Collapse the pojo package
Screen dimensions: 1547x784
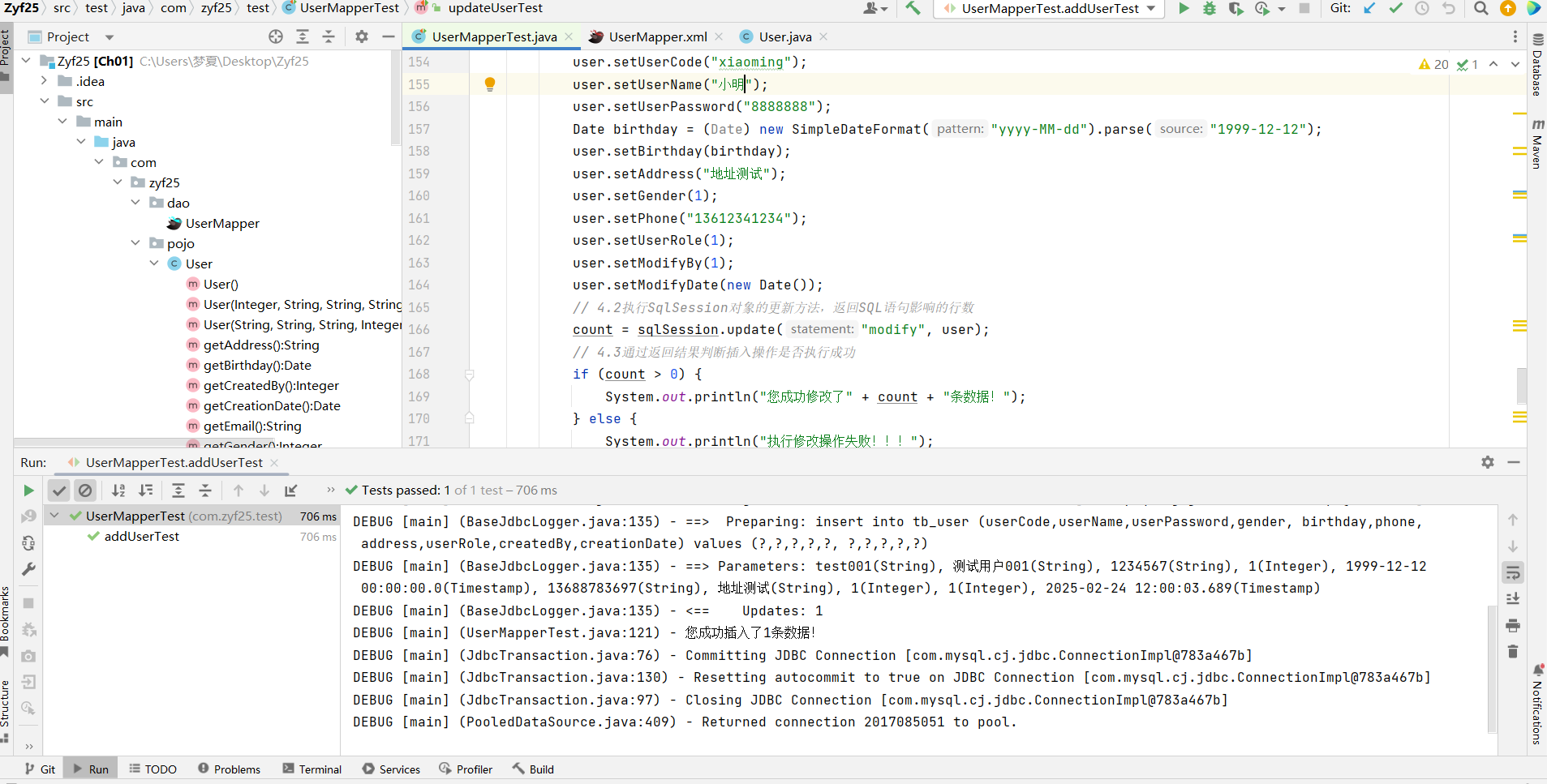(x=135, y=243)
